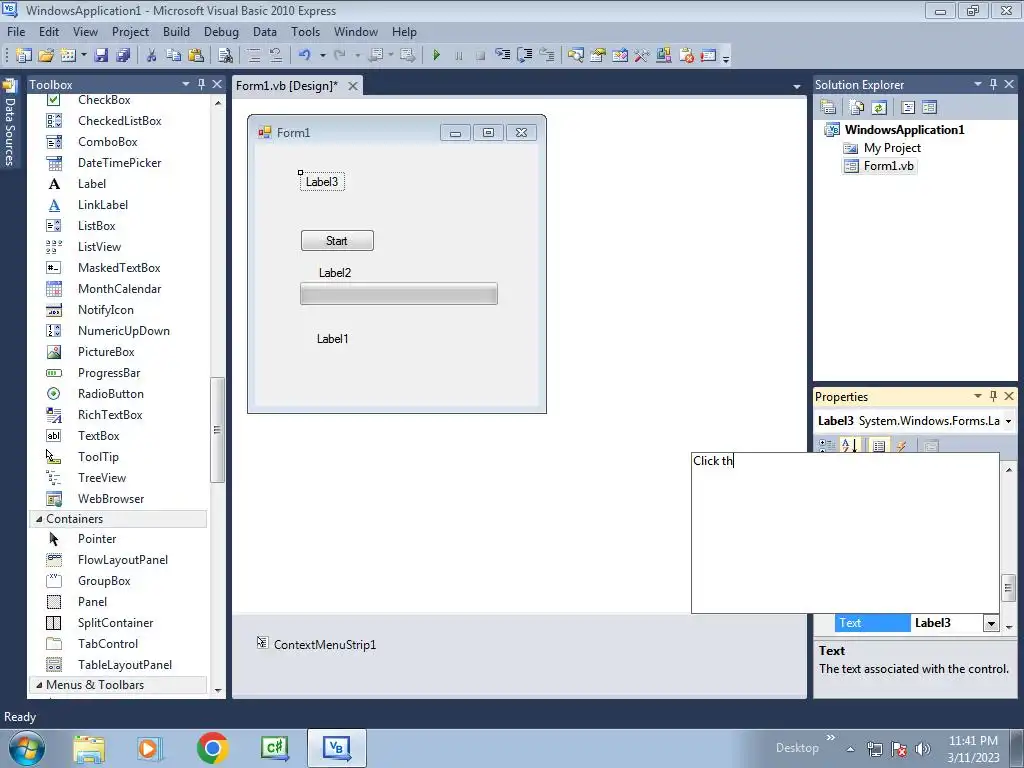Switch Properties panel to Alphabetical sort
Image resolution: width=1024 pixels, height=768 pixels.
click(x=849, y=445)
